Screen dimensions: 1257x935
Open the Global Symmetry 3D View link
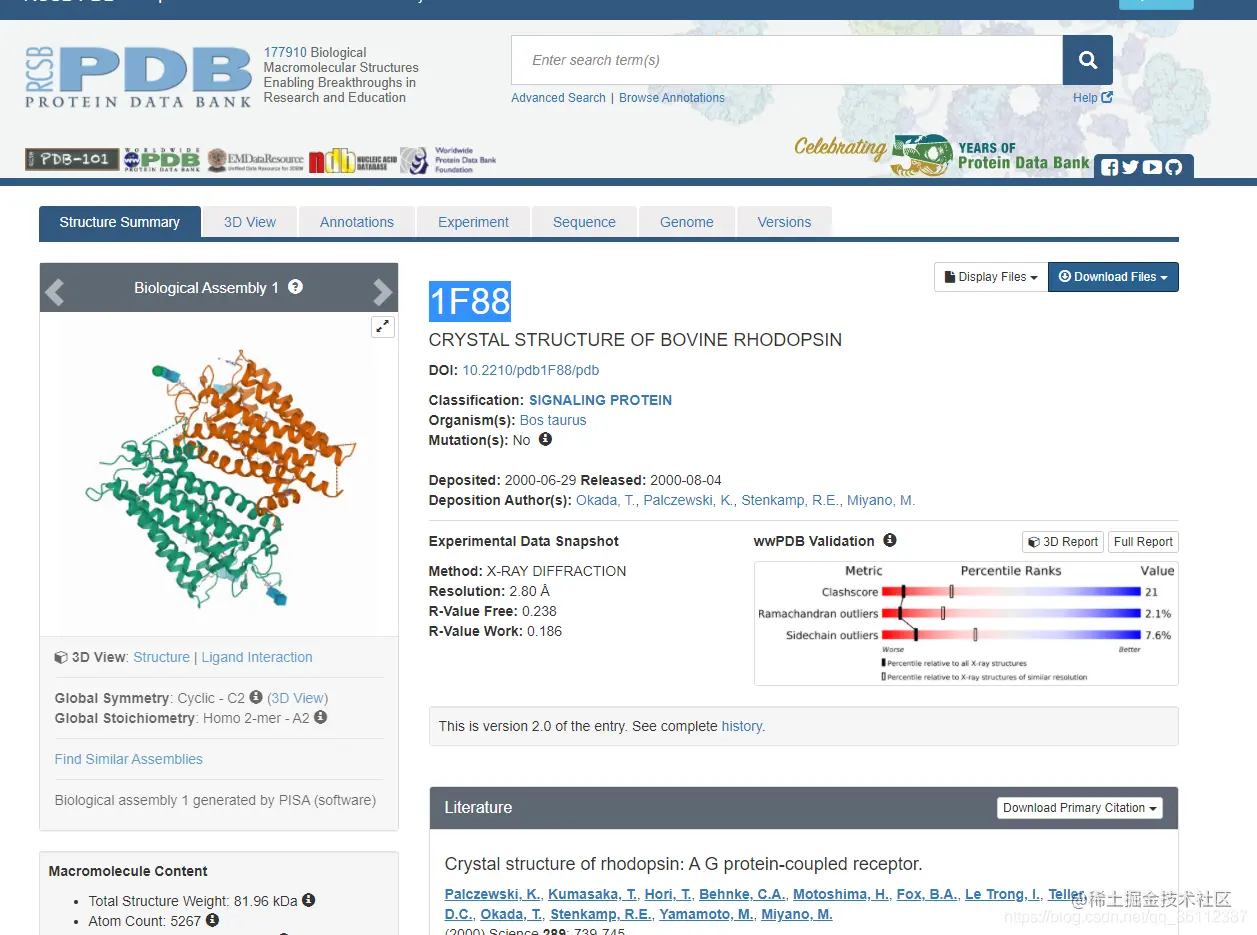297,698
